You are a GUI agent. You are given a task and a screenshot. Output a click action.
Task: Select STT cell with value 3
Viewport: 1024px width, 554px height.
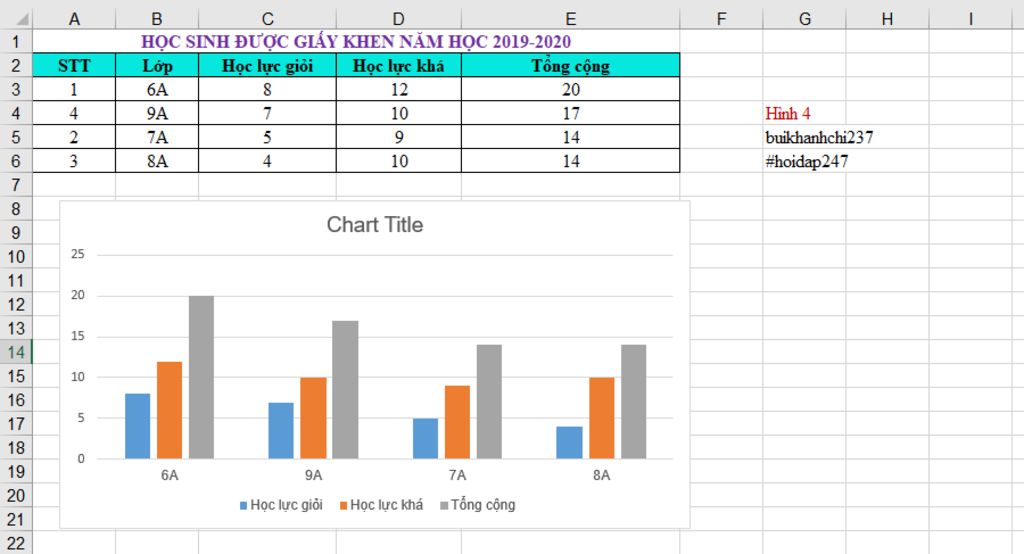pos(74,161)
